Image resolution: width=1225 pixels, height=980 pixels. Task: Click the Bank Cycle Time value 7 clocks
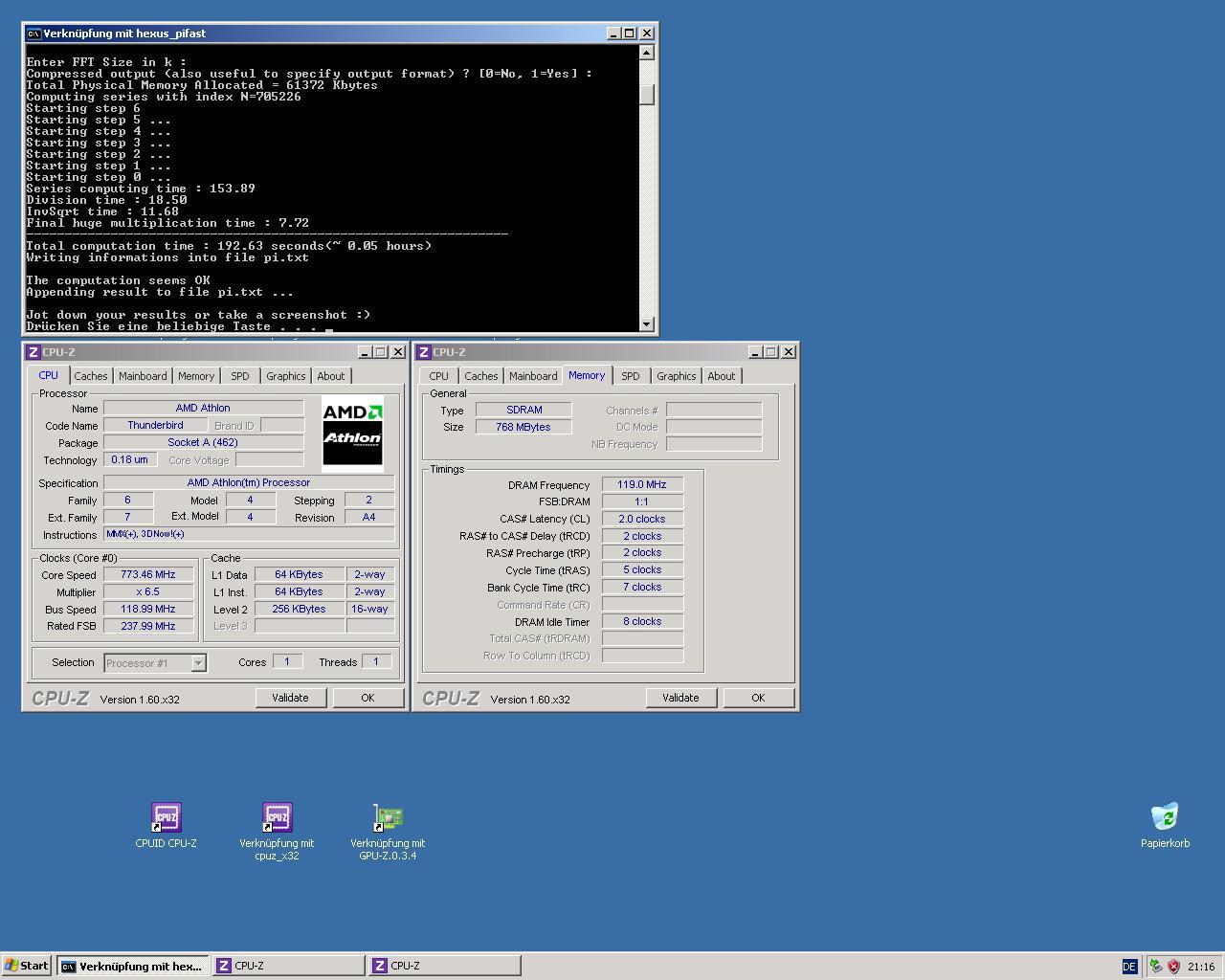tap(642, 587)
